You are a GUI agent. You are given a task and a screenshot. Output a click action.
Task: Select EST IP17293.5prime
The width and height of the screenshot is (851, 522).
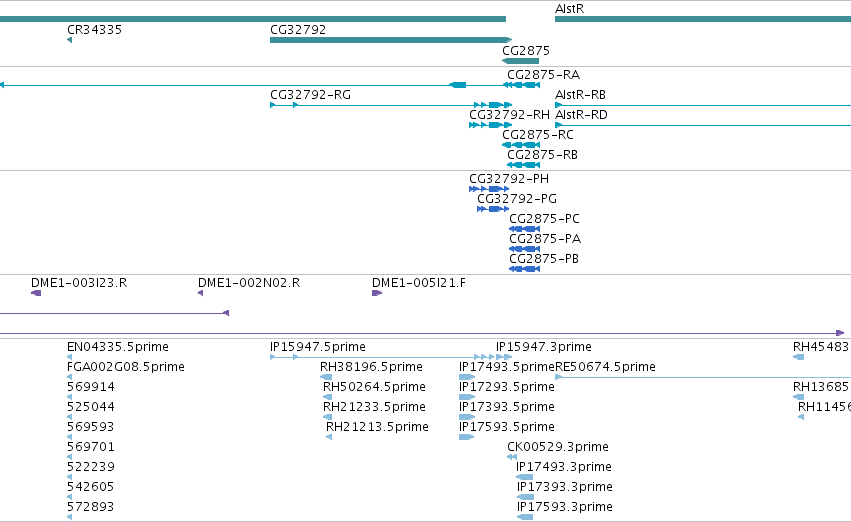[467, 397]
